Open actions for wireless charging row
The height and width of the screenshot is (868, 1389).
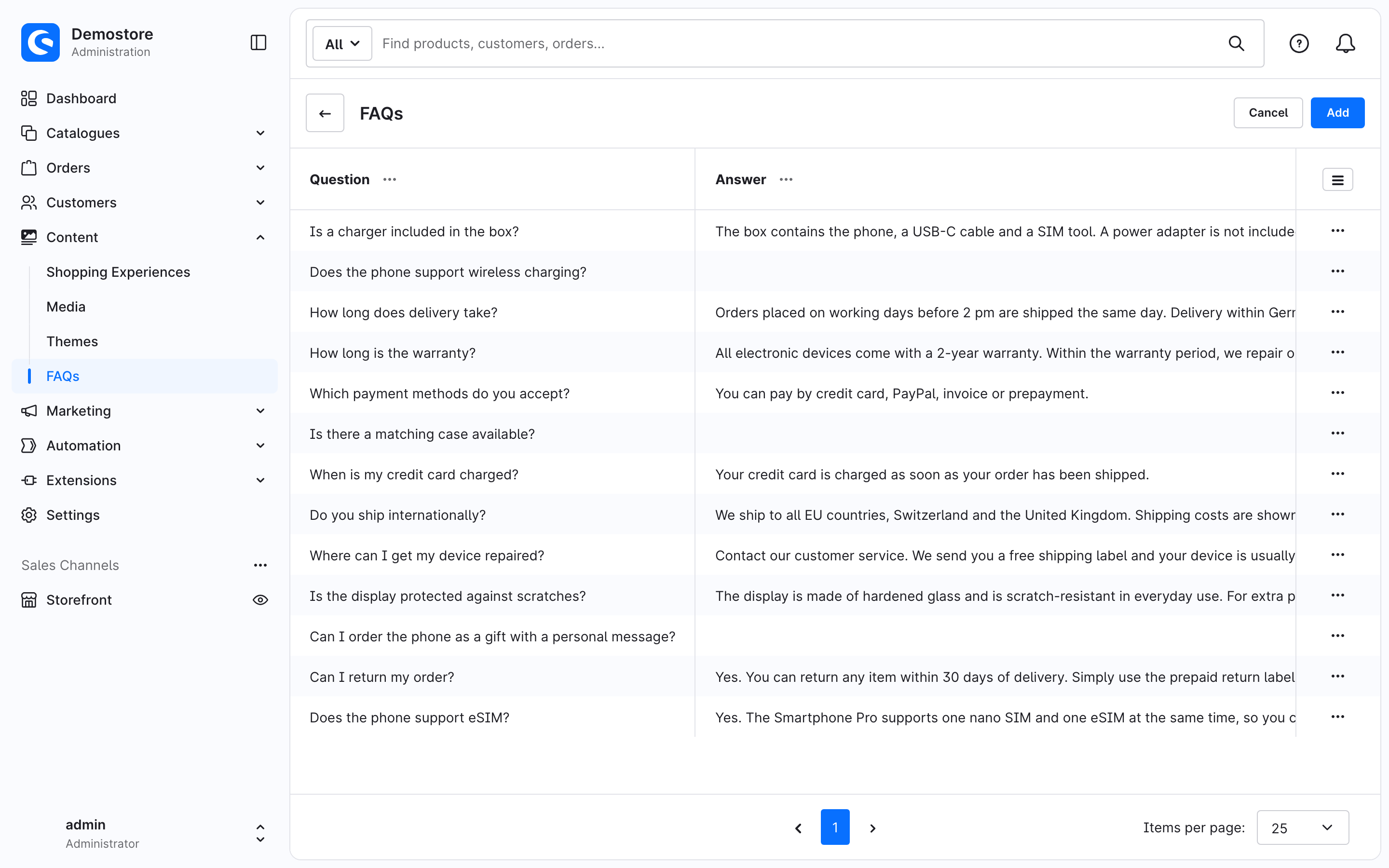1338,271
